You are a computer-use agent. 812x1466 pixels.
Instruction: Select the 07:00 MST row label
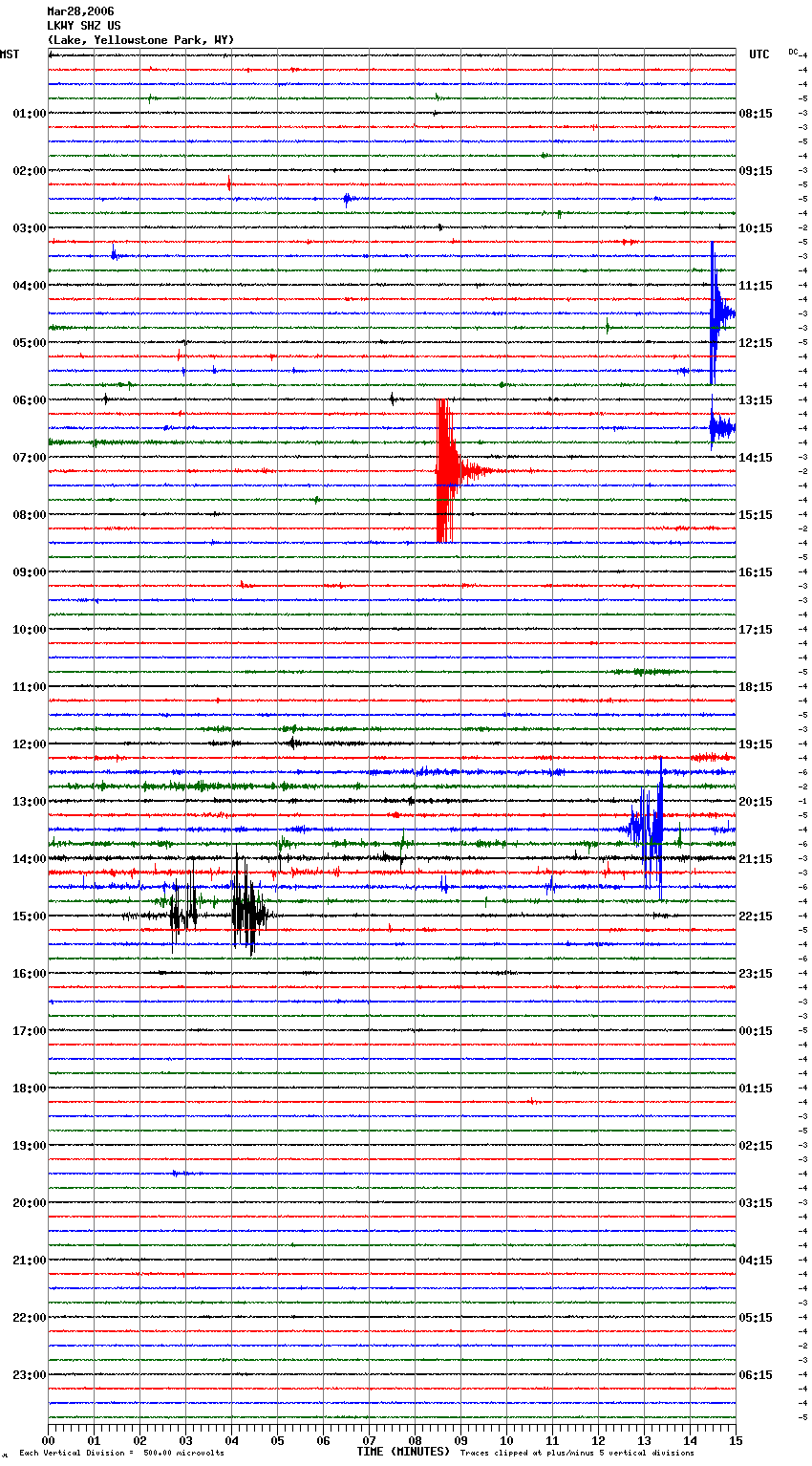coord(30,458)
